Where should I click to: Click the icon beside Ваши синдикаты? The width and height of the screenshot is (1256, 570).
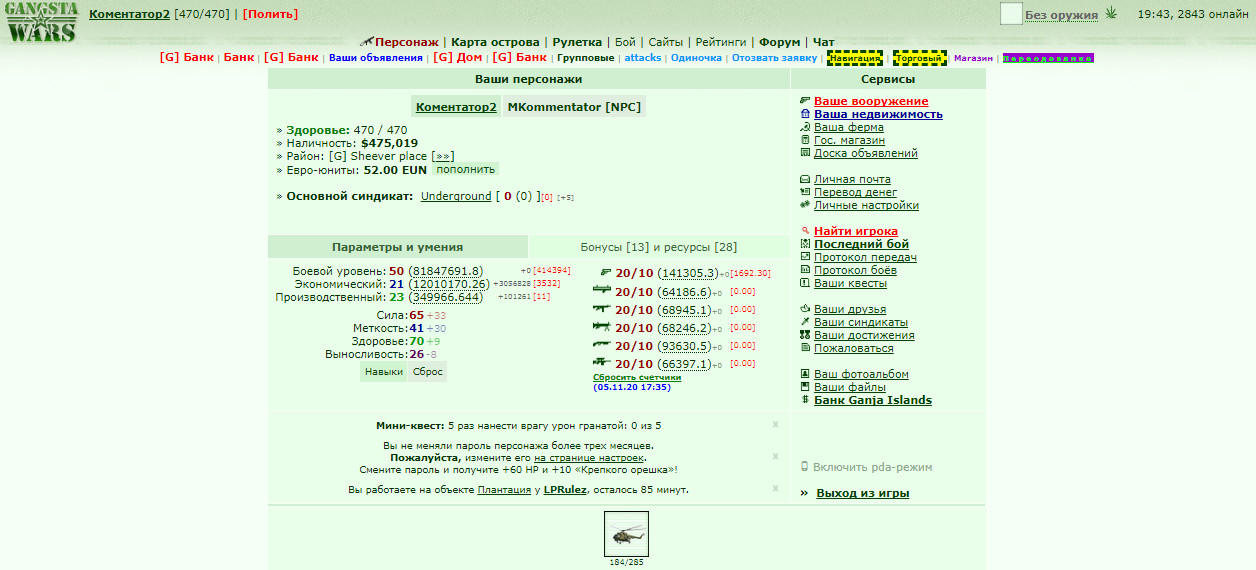click(x=805, y=322)
